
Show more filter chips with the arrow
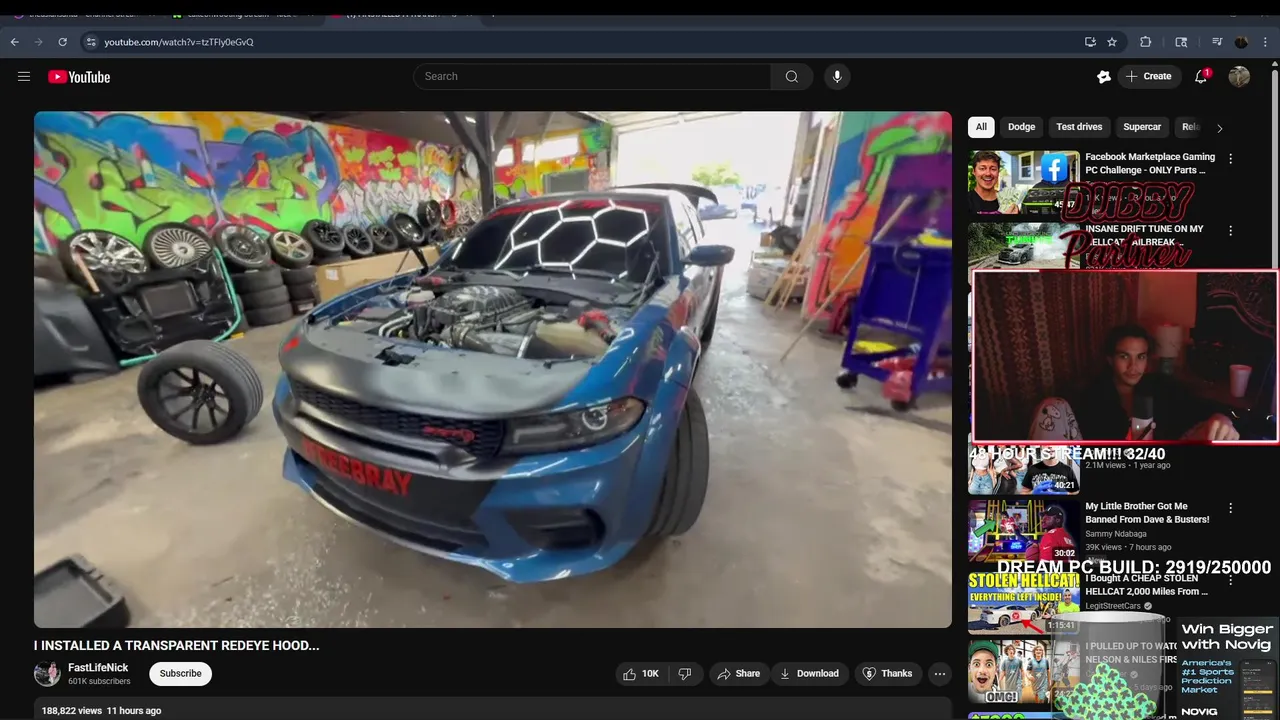(x=1219, y=128)
